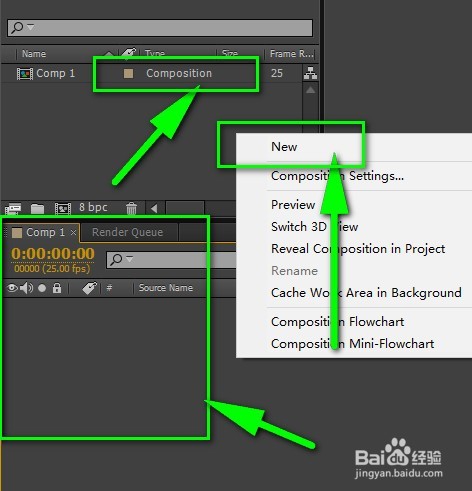The image size is (472, 491).
Task: Click the Project panel search field
Action: [160, 28]
